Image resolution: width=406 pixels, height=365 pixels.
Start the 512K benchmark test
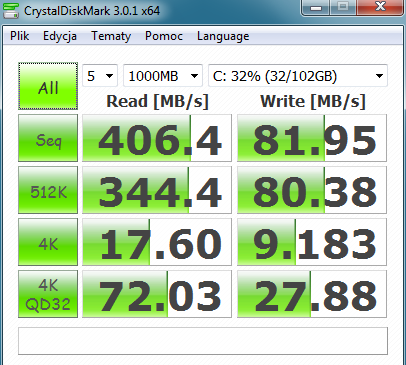(x=48, y=190)
